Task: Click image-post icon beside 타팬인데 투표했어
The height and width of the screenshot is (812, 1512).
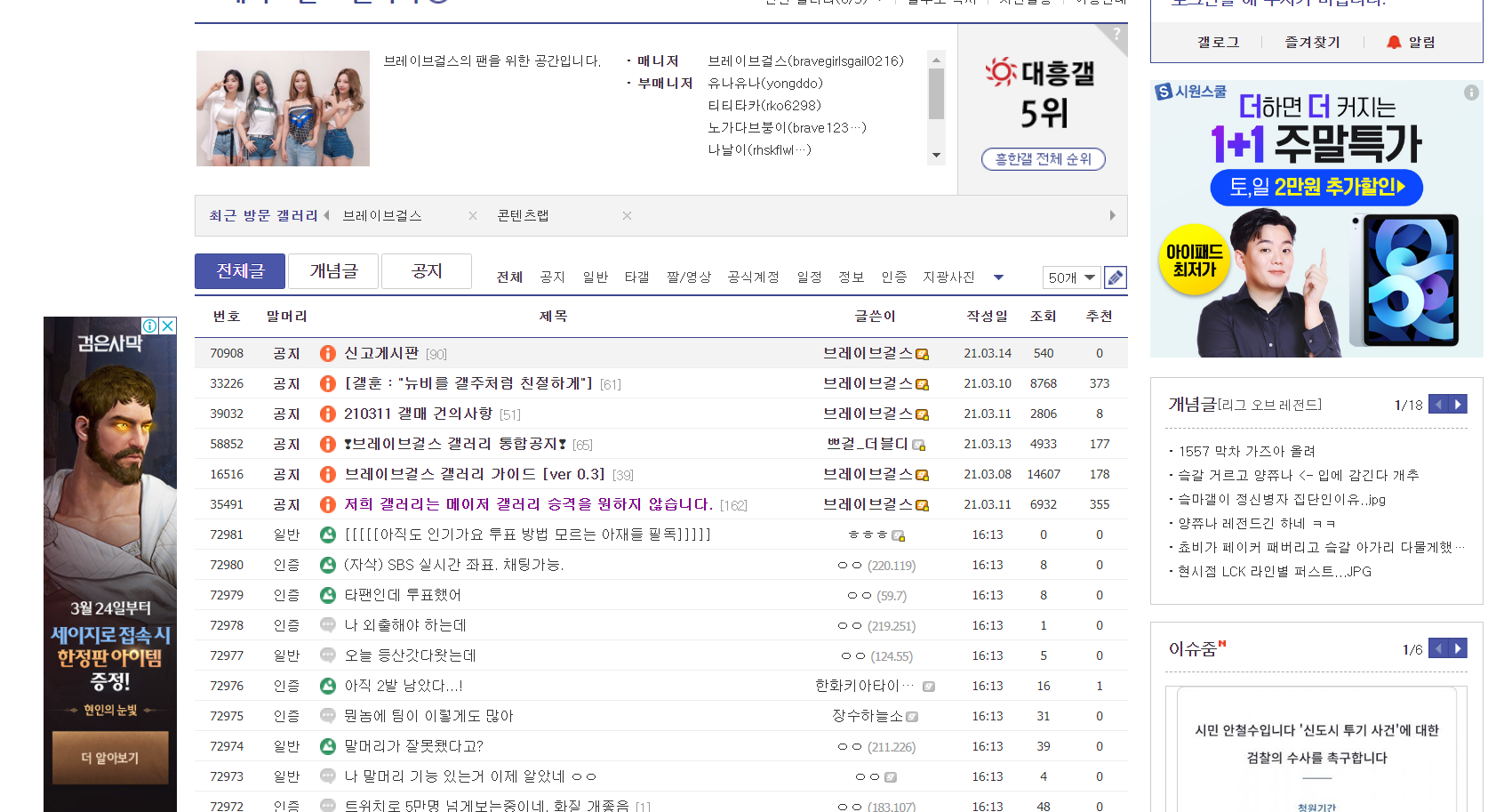Action: point(328,595)
